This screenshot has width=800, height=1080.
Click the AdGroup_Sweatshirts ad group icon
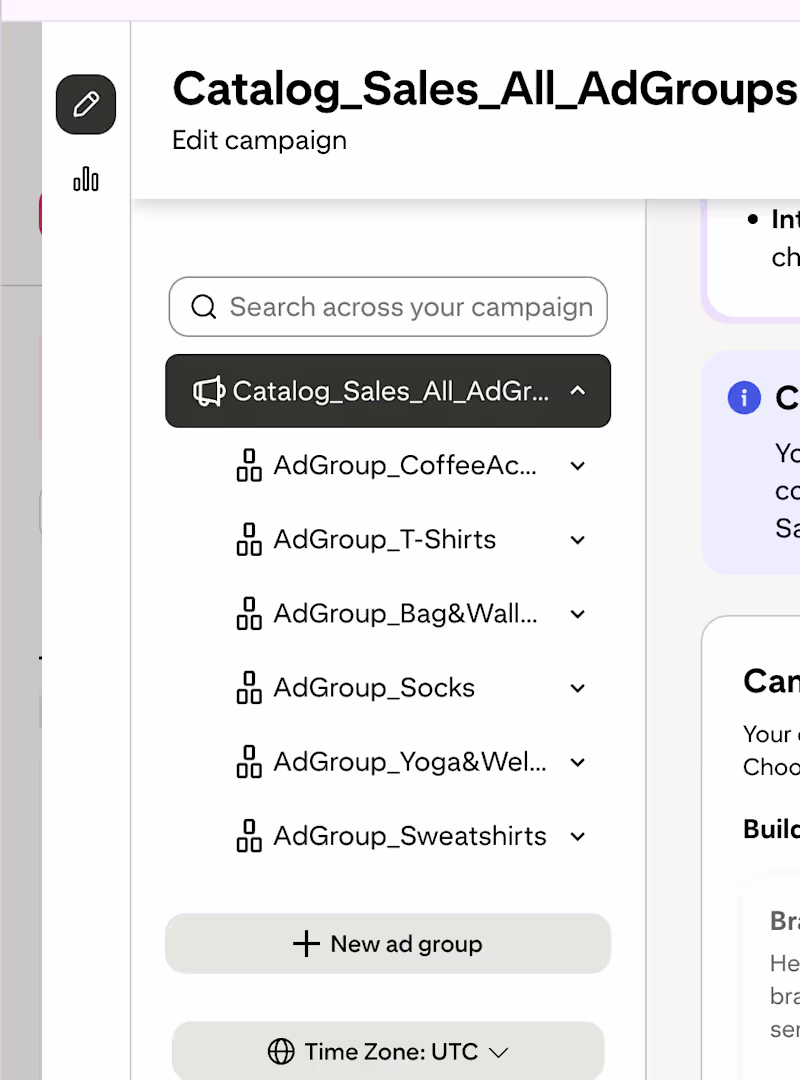(x=249, y=835)
